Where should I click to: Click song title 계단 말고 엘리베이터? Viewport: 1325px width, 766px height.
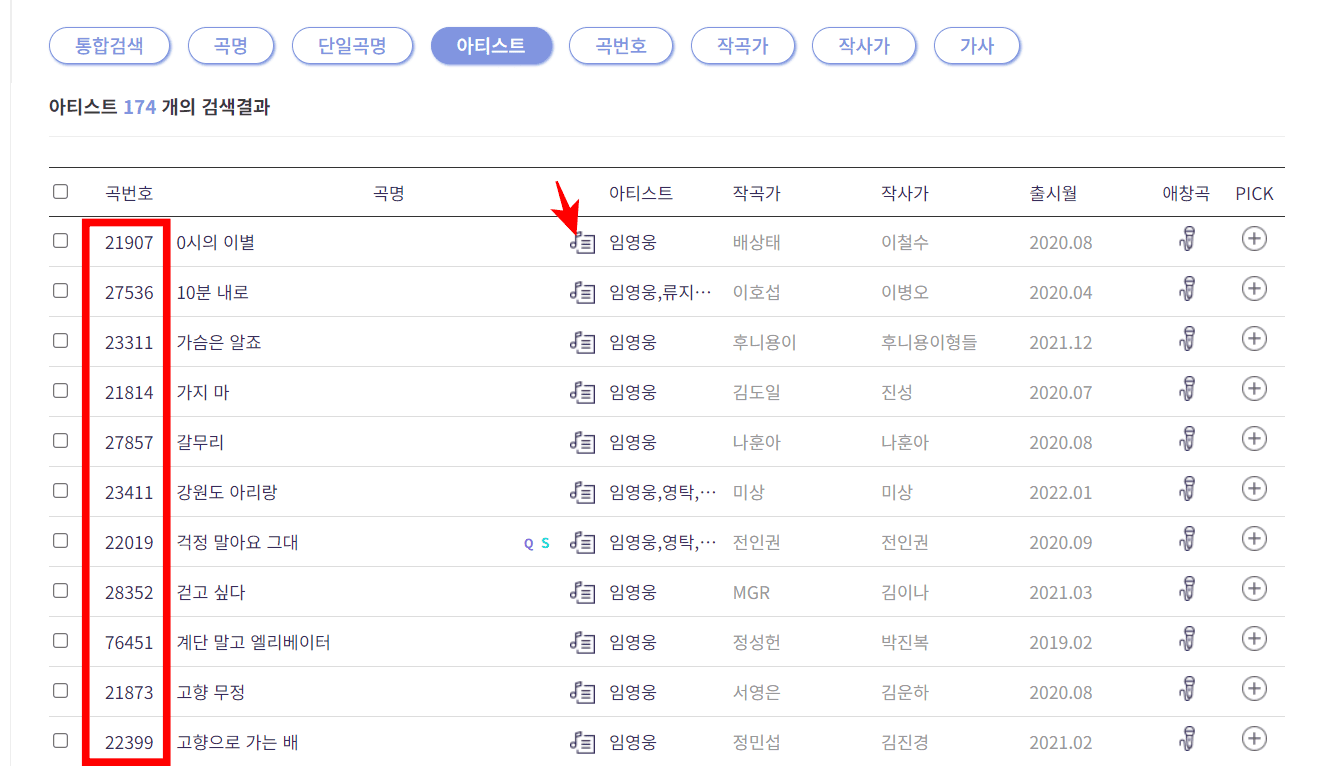253,643
